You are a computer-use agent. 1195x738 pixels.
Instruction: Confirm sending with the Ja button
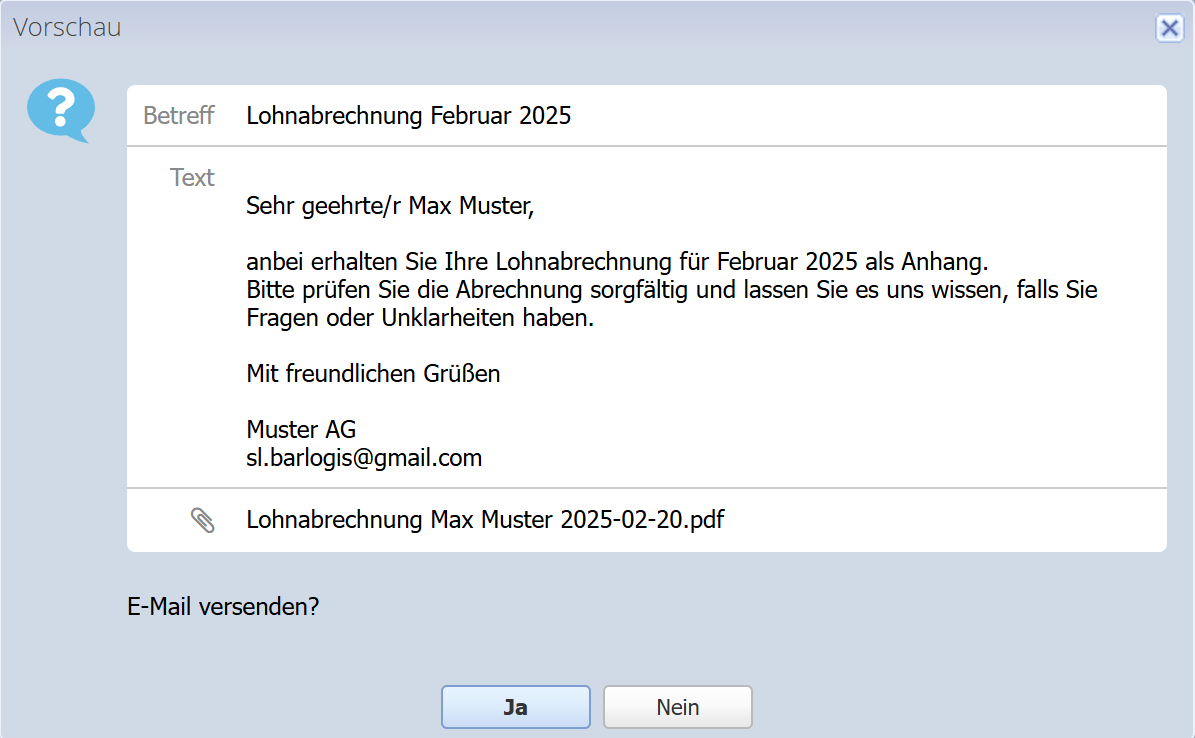515,708
